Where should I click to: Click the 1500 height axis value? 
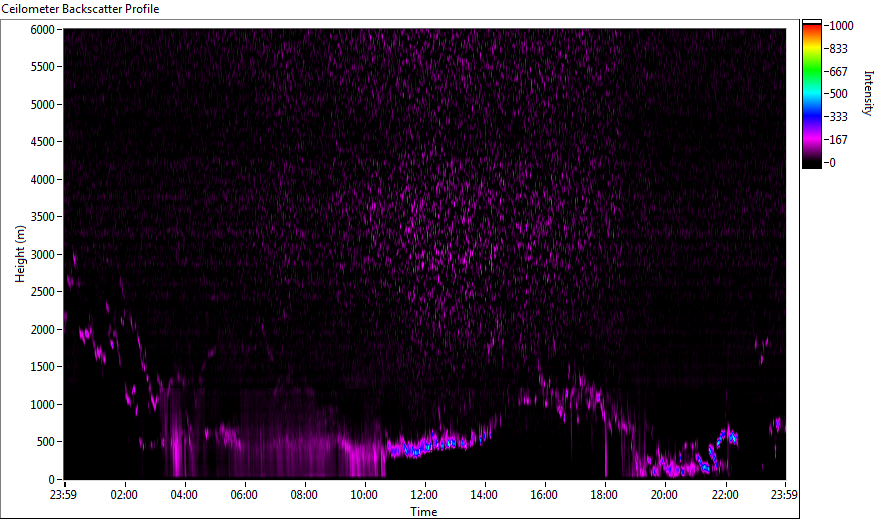[43, 367]
